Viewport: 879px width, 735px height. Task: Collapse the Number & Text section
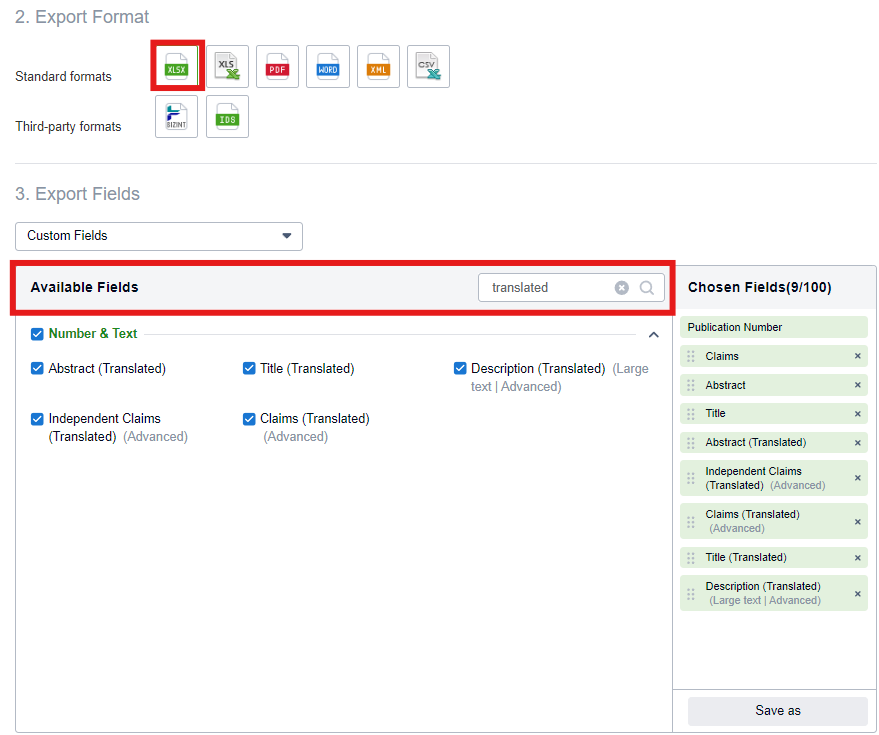655,334
